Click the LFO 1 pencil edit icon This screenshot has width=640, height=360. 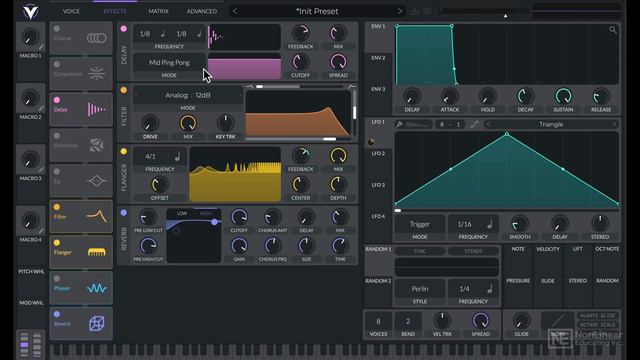point(474,124)
